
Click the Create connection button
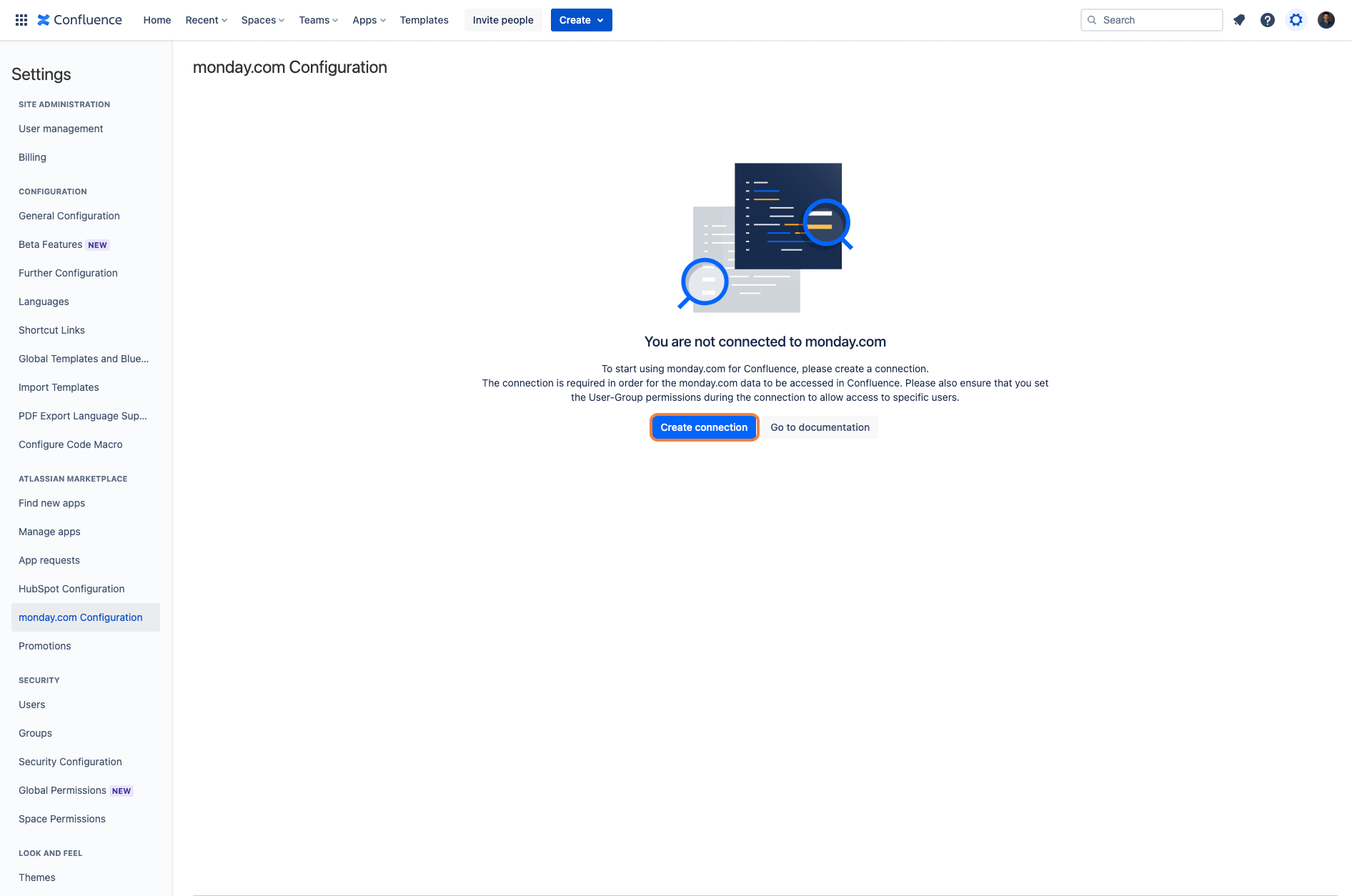(704, 427)
